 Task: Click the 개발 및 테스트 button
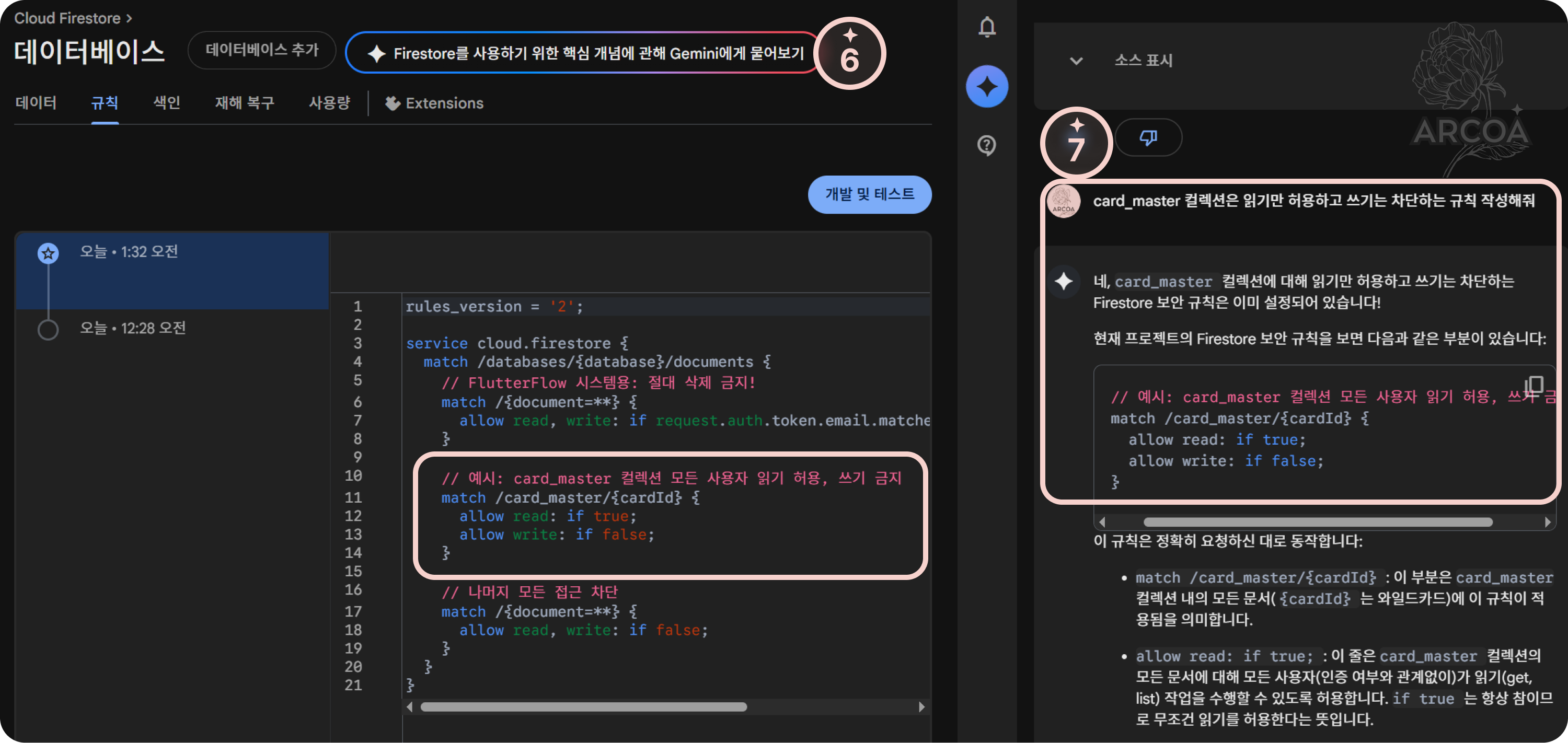click(869, 195)
